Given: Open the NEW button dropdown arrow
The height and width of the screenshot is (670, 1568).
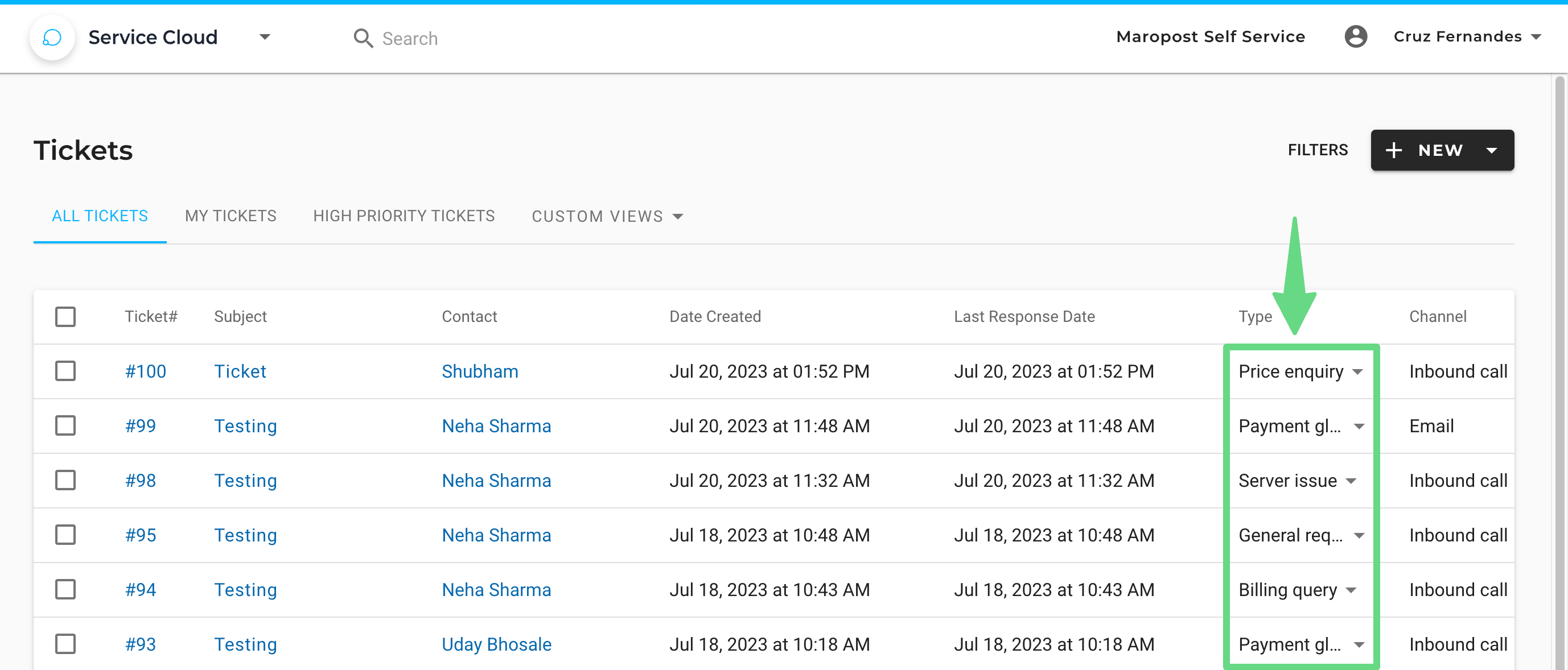Looking at the screenshot, I should coord(1491,150).
